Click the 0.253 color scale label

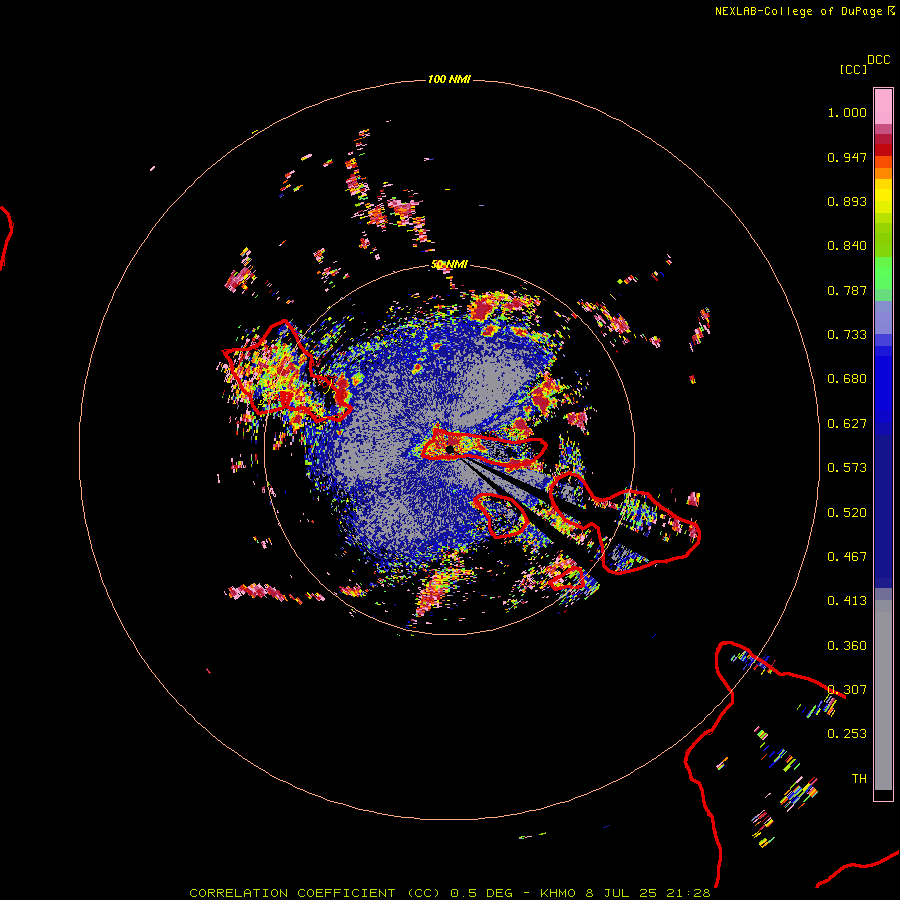tap(847, 734)
